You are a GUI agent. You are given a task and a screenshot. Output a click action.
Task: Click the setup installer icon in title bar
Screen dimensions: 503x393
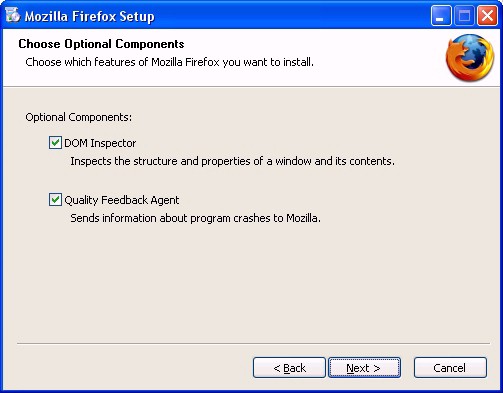pos(13,15)
